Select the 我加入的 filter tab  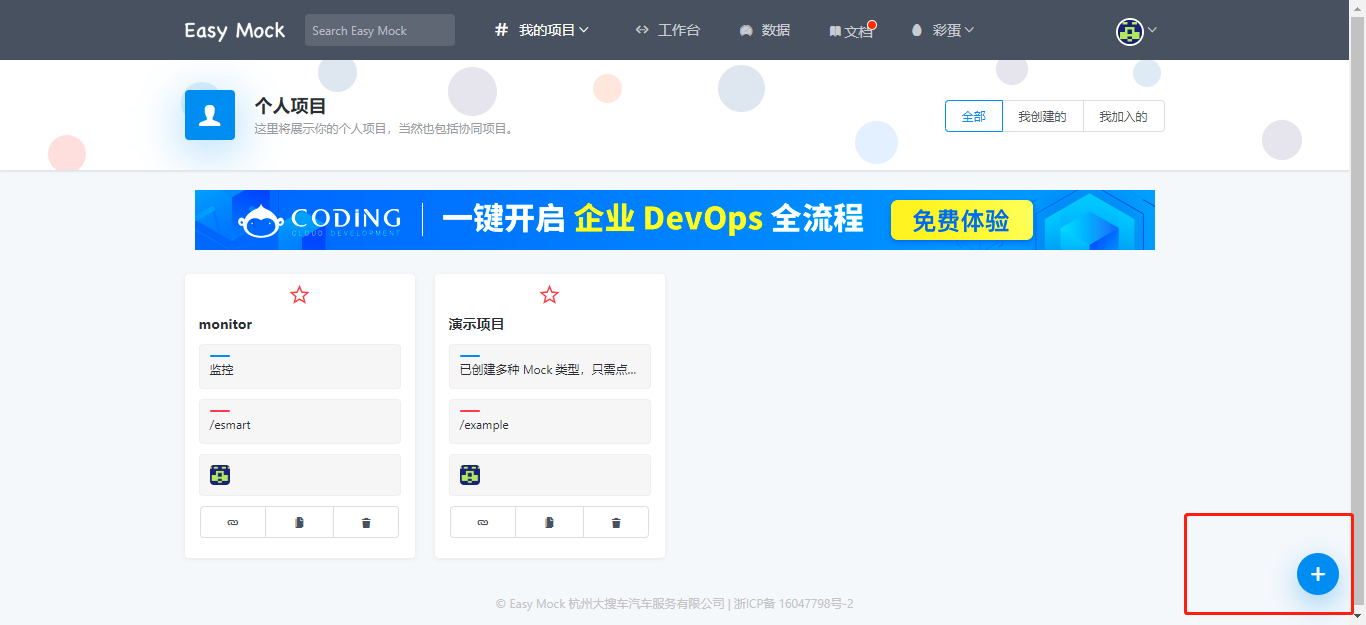[x=1124, y=116]
